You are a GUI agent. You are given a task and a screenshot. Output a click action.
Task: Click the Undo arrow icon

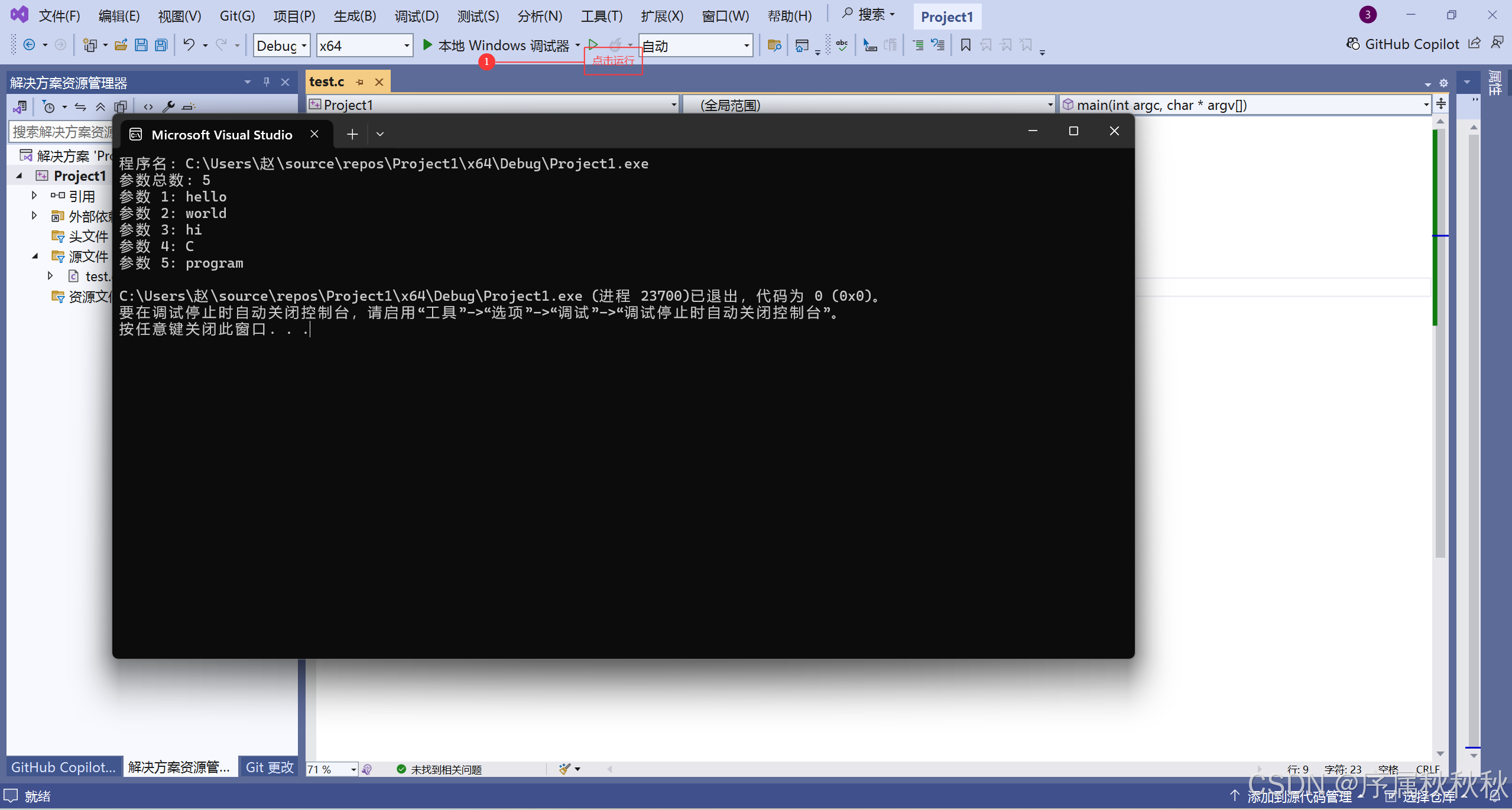tap(189, 45)
